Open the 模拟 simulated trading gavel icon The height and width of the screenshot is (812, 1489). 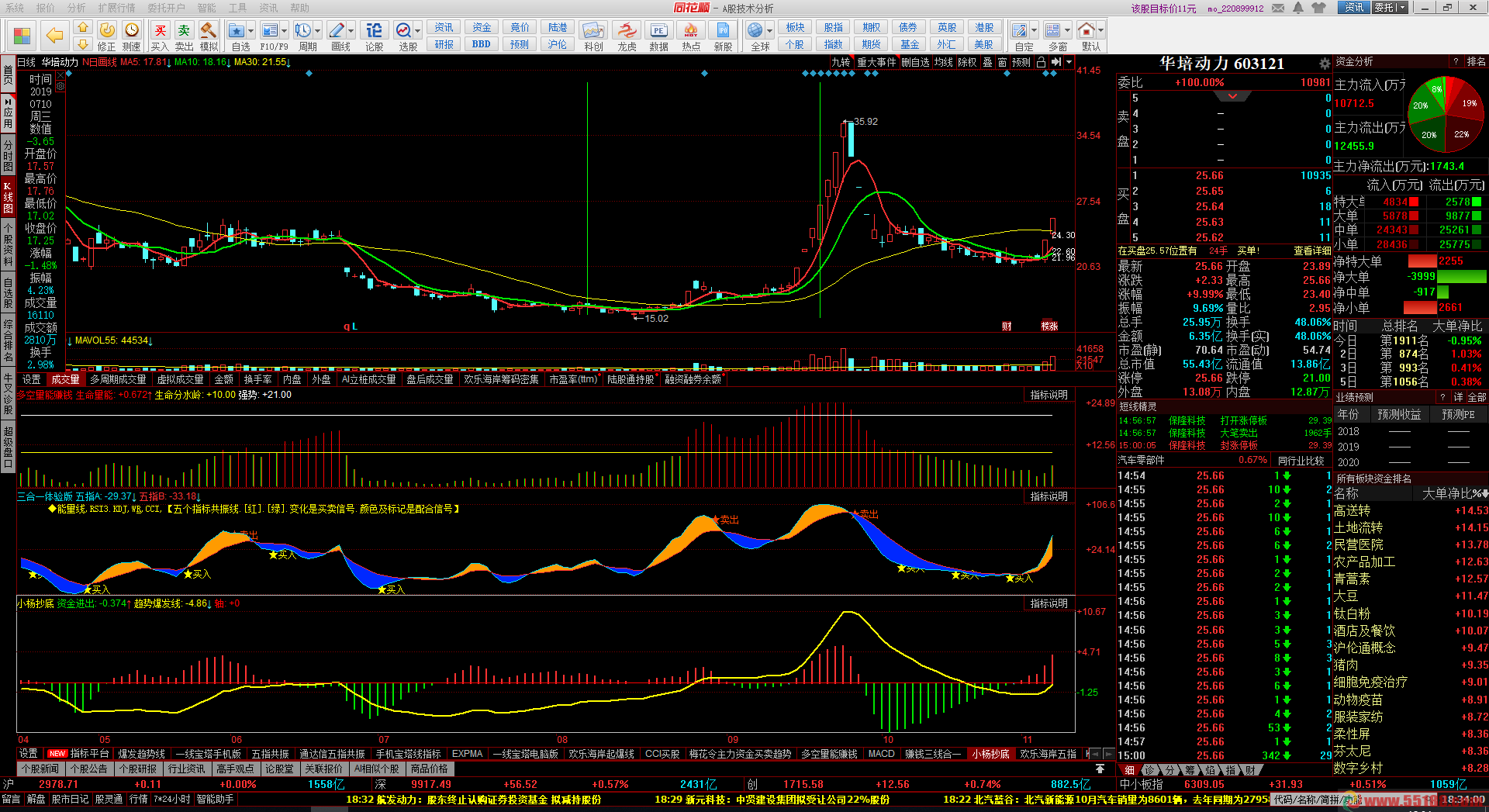[x=209, y=35]
